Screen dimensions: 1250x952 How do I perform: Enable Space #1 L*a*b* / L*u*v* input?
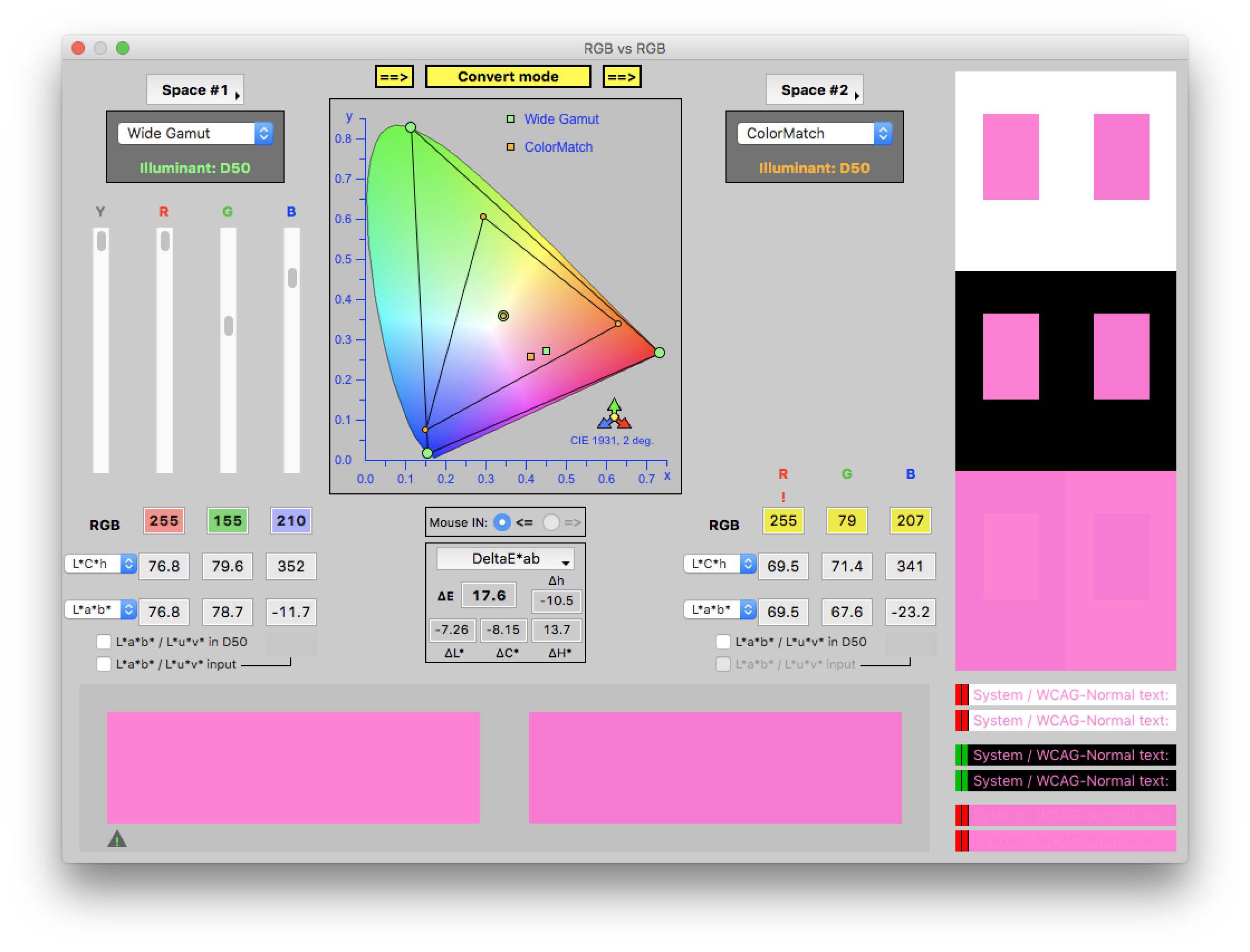104,664
